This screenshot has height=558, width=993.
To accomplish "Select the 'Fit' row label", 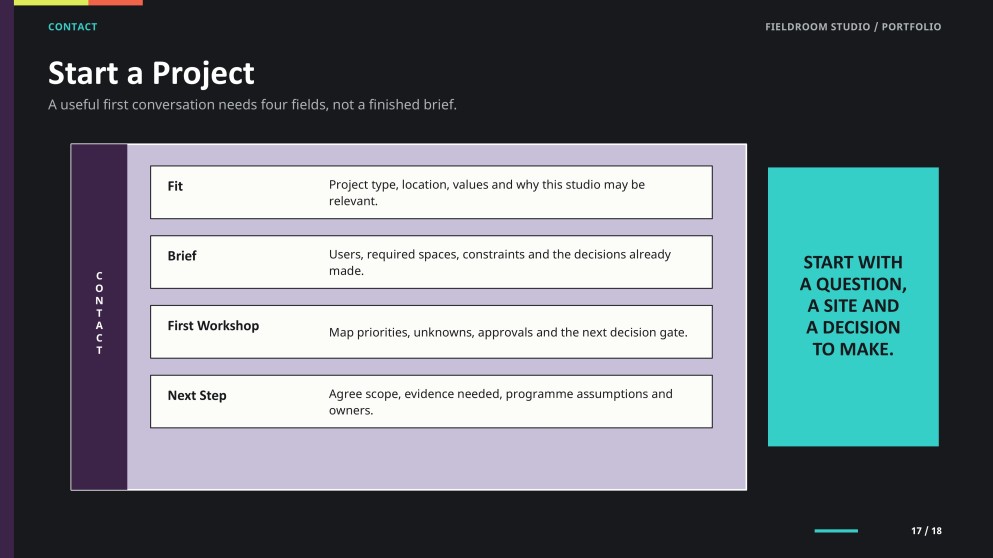I will (x=175, y=186).
